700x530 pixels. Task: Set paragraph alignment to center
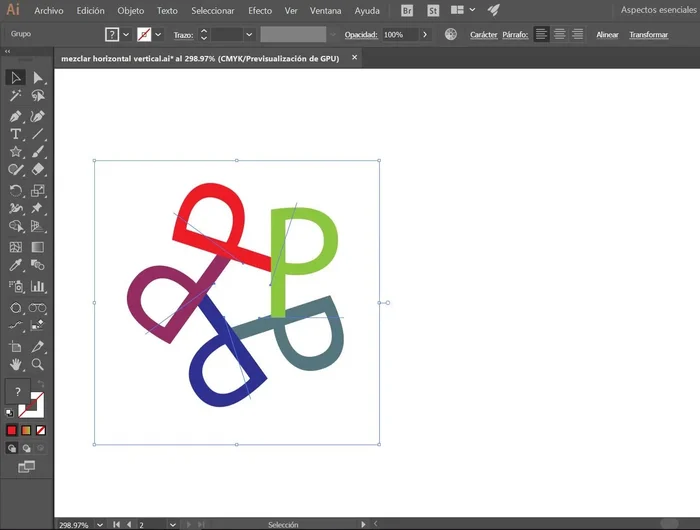[x=559, y=34]
